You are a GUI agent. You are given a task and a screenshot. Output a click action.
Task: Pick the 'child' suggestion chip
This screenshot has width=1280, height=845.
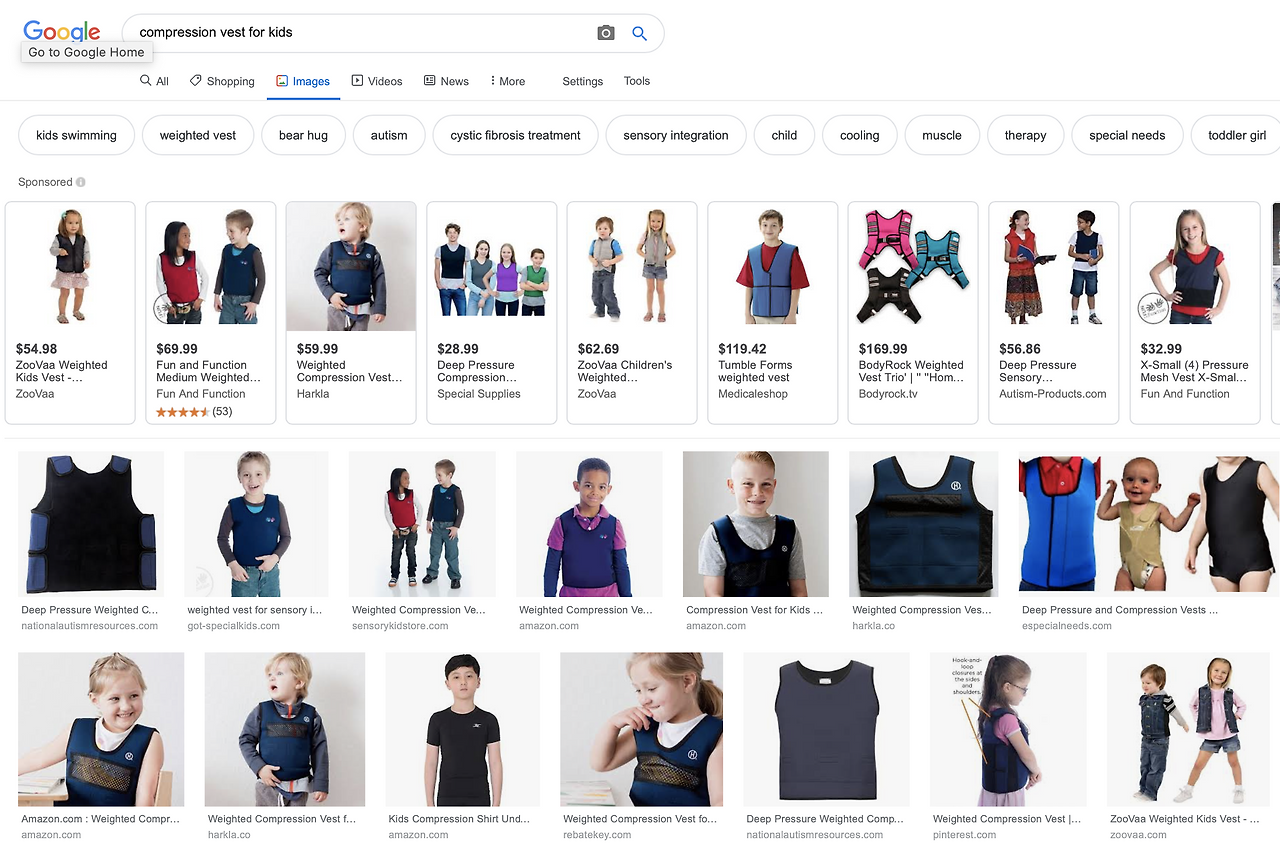[x=784, y=135]
